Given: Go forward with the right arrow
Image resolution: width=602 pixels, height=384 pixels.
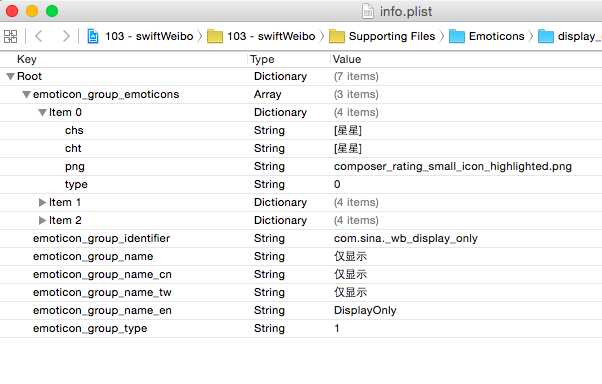Looking at the screenshot, I should 66,36.
